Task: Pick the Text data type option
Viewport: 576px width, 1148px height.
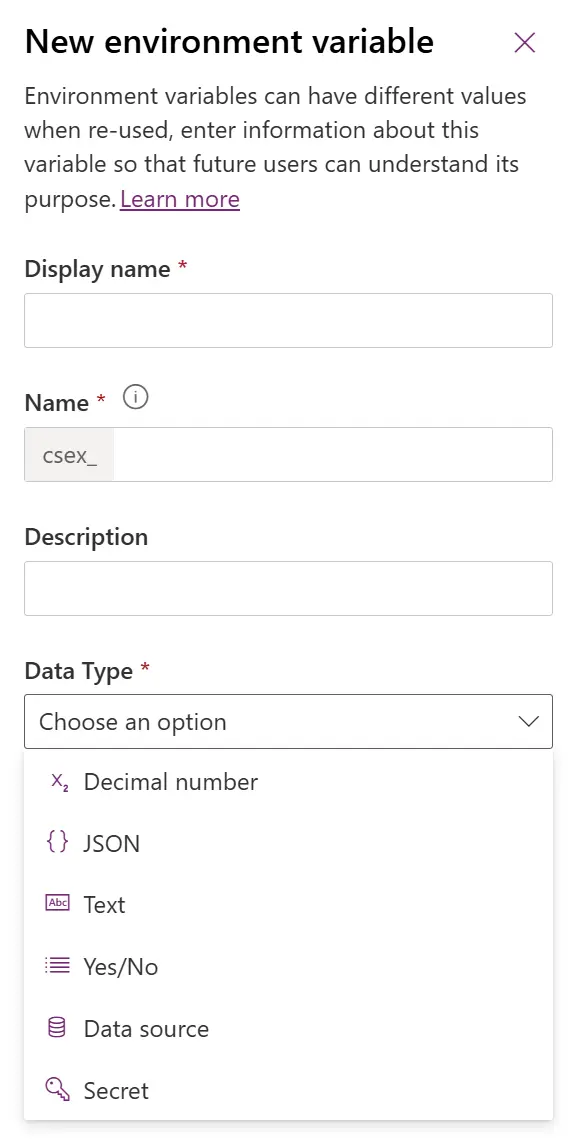Action: pos(288,905)
